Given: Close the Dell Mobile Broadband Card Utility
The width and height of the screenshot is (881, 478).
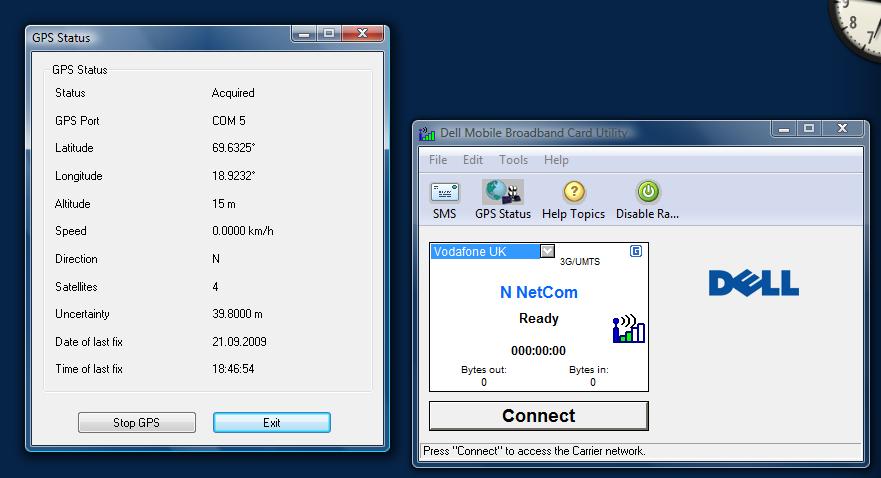Looking at the screenshot, I should (x=842, y=129).
